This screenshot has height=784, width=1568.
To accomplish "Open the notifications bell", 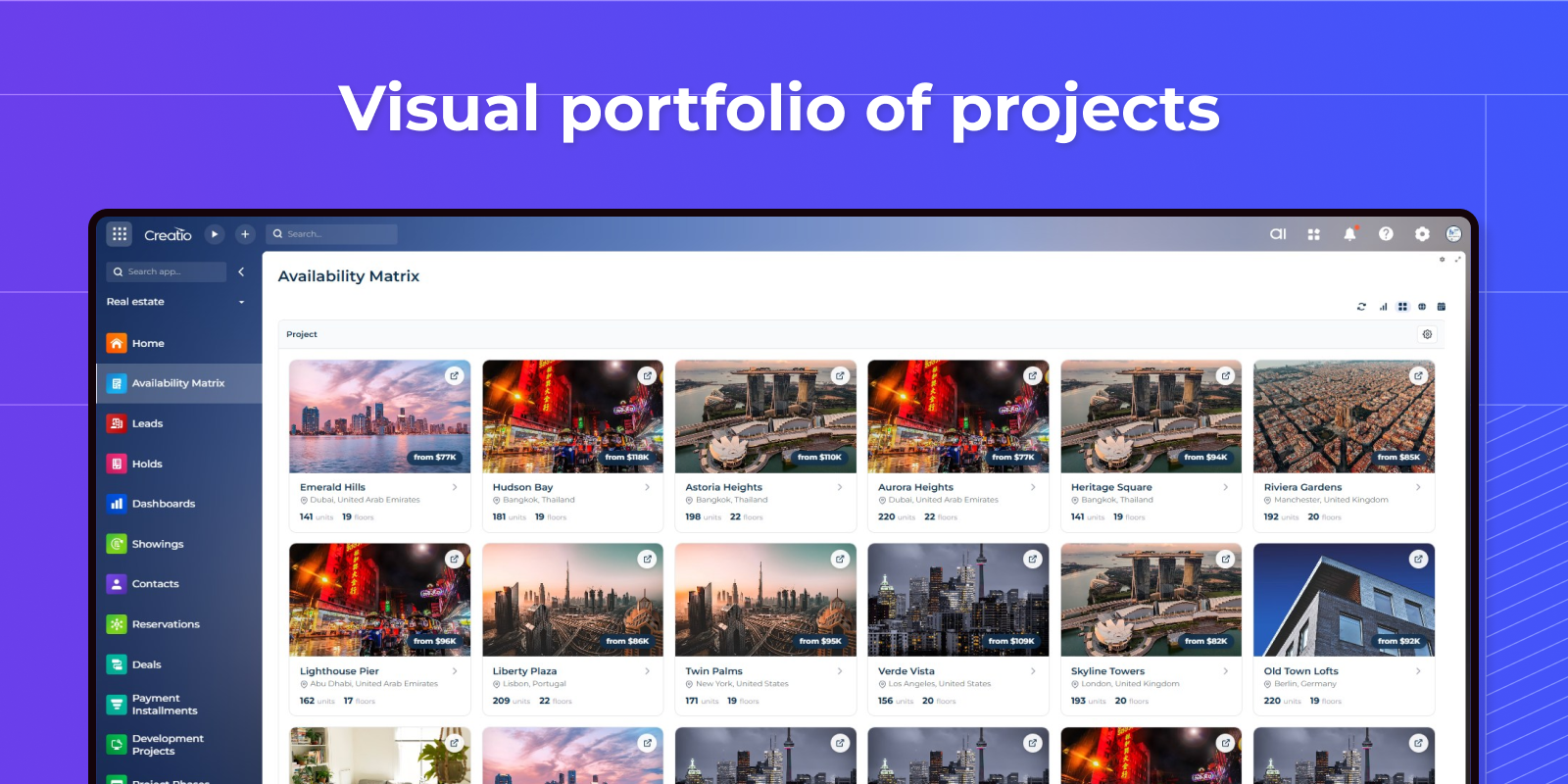I will click(1349, 234).
